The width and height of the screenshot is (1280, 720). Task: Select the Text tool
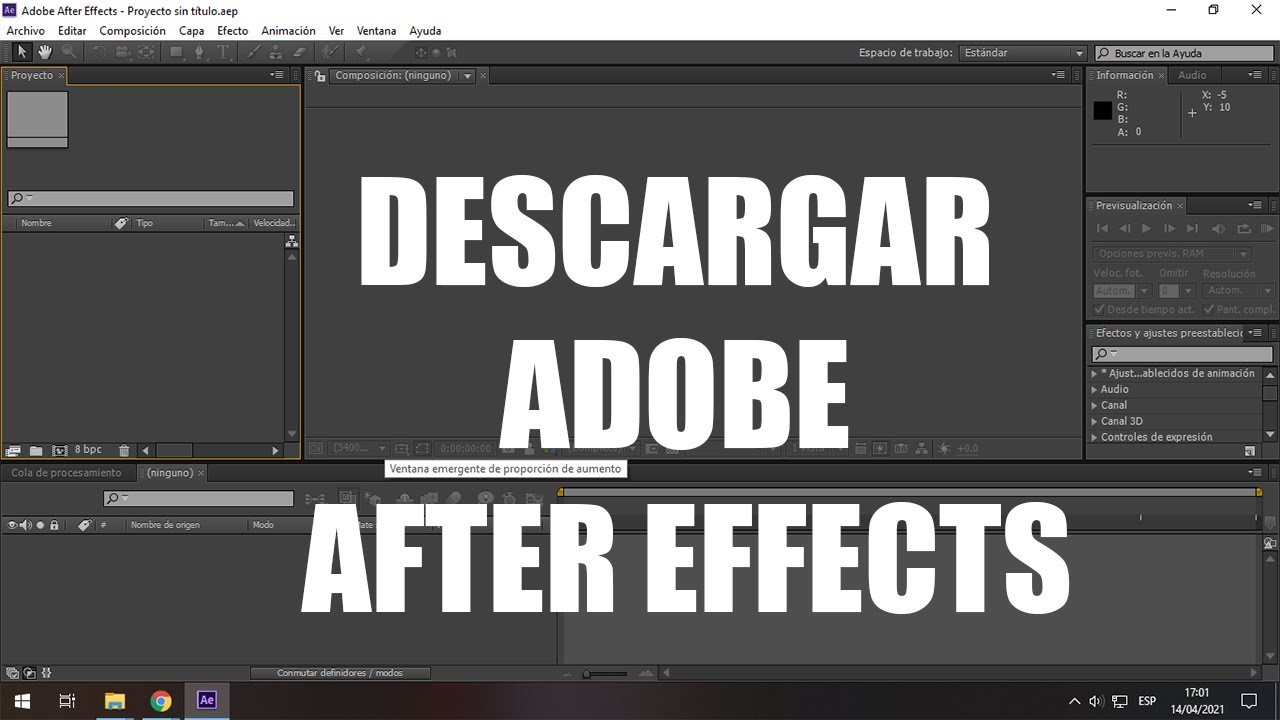tap(222, 52)
